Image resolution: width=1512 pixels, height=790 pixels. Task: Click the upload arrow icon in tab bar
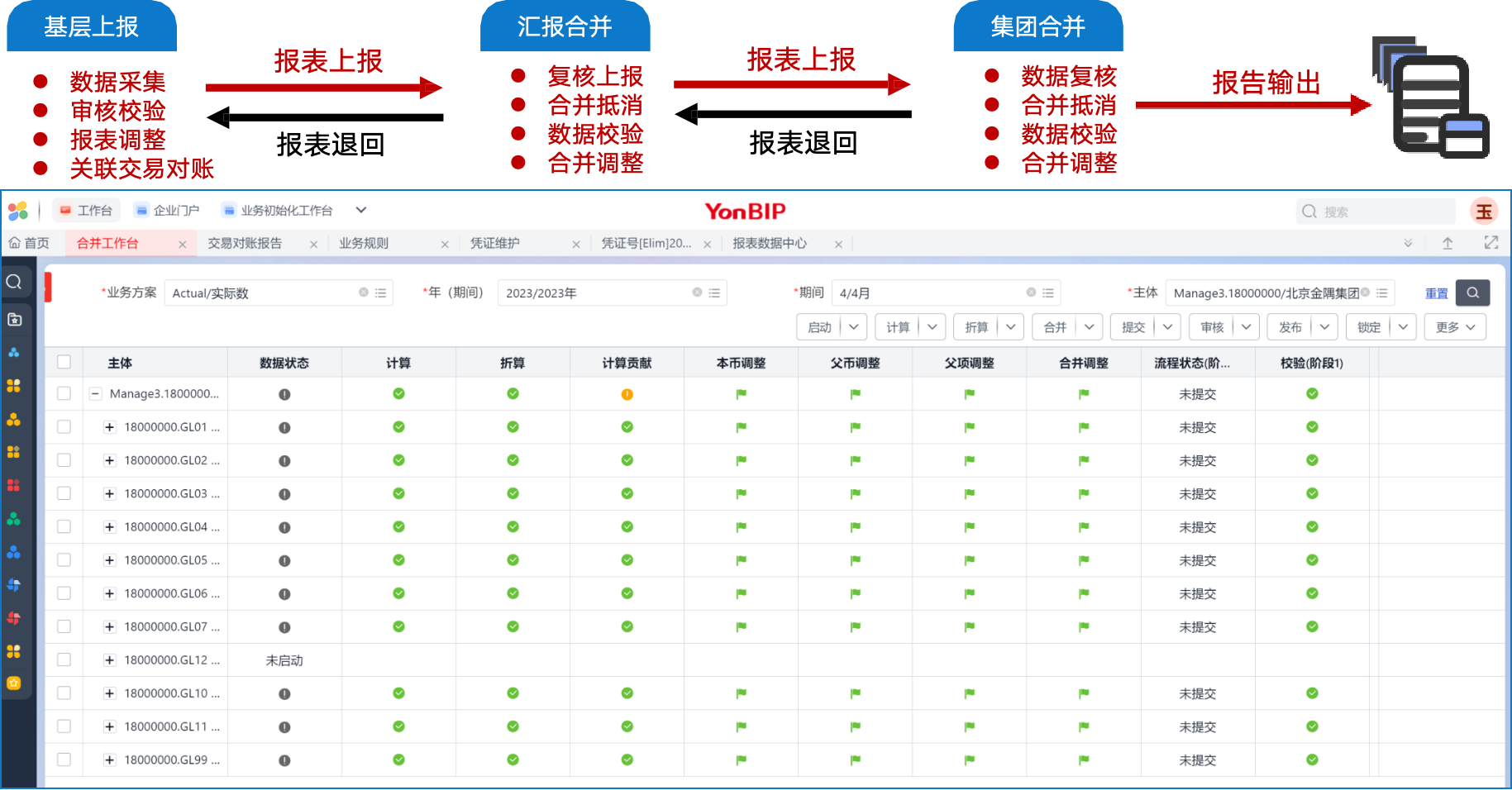coord(1448,243)
